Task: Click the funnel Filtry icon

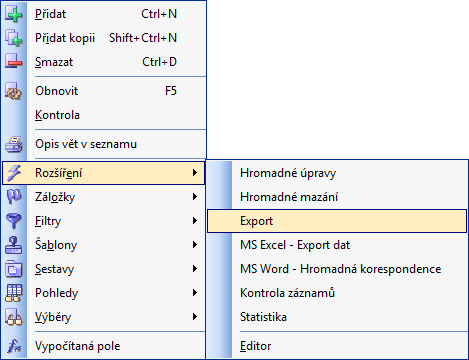Action: 14,221
